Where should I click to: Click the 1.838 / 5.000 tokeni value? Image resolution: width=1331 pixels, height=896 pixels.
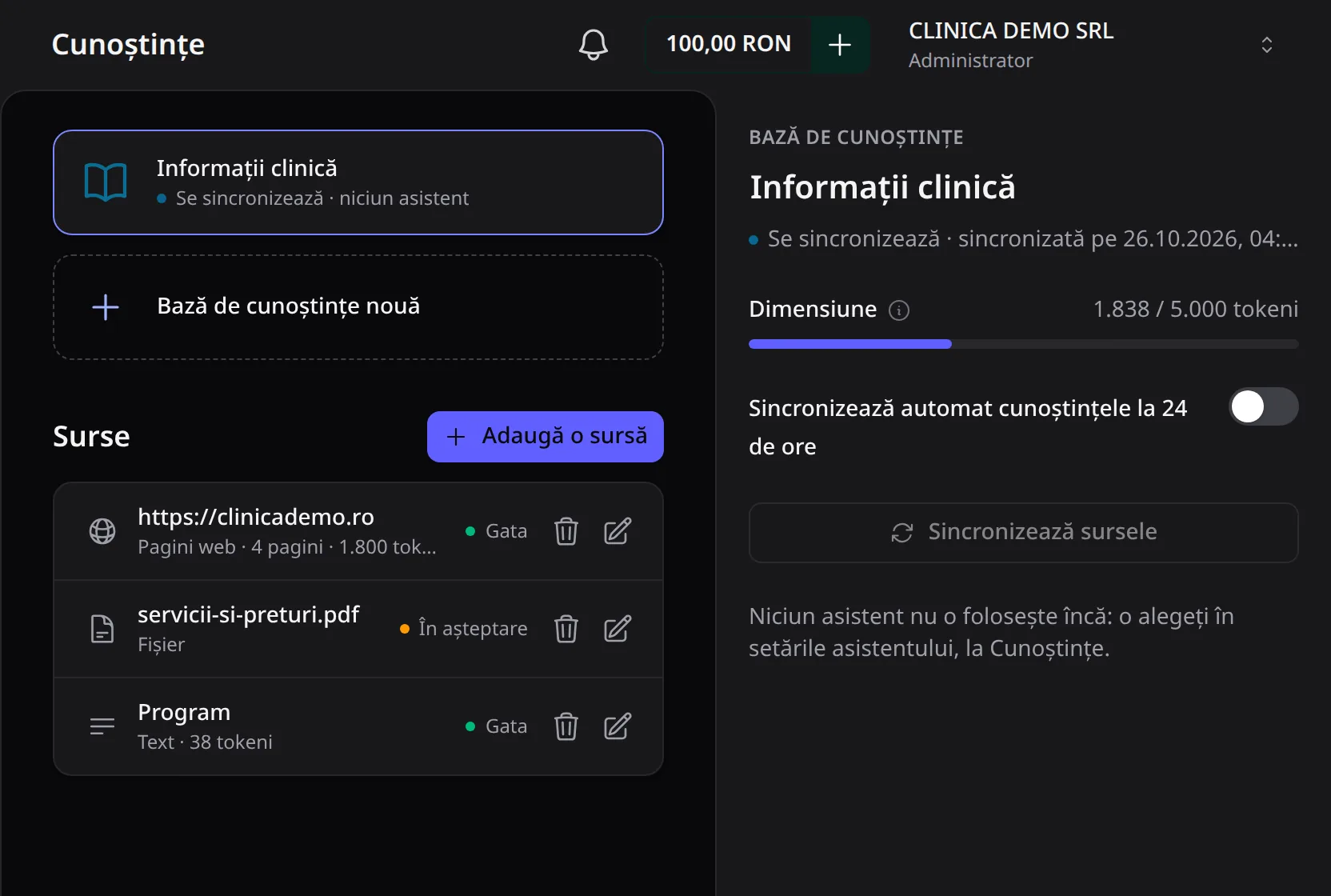click(x=1196, y=309)
